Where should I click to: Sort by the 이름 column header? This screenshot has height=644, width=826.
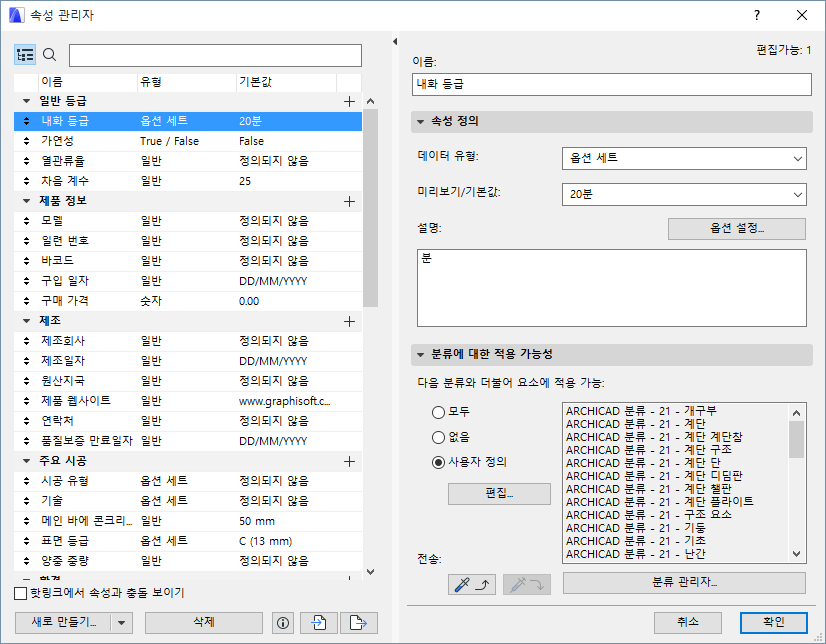[x=88, y=82]
